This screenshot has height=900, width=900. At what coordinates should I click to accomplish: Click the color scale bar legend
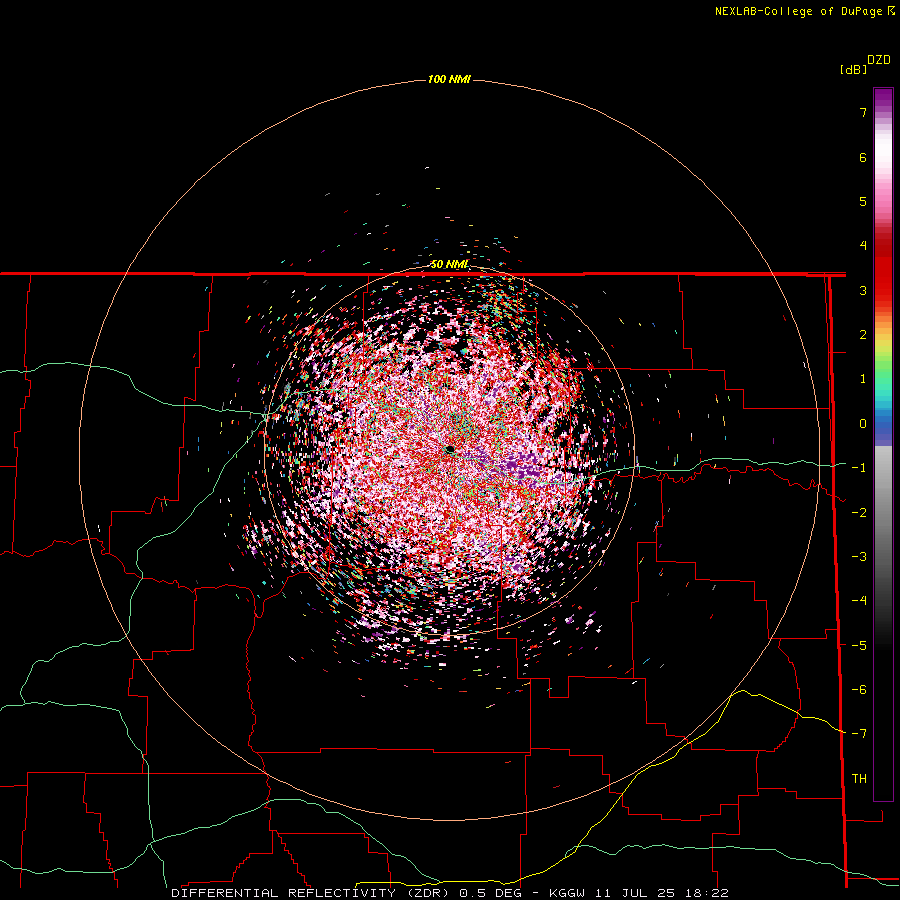pos(883,444)
